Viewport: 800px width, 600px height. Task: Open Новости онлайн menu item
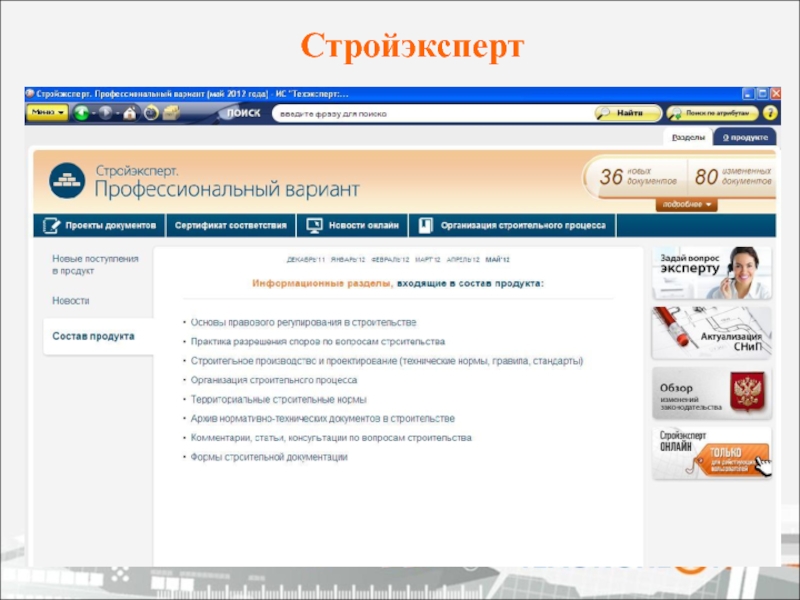pyautogui.click(x=353, y=226)
